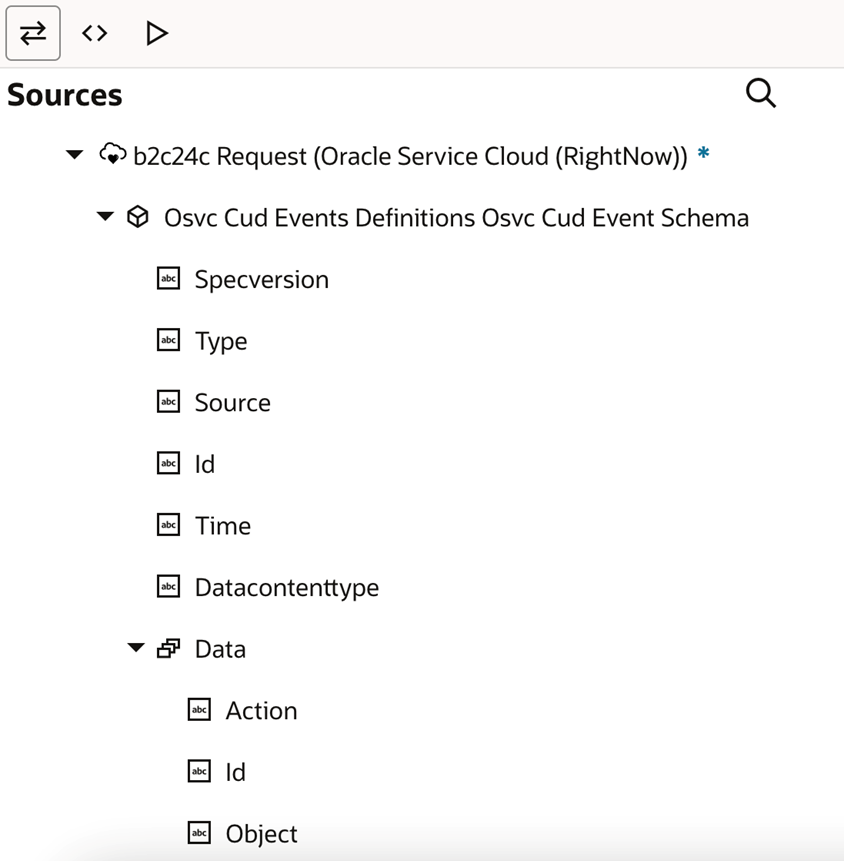Collapse the Data element node
Viewport: 844px width, 861px height.
[136, 648]
